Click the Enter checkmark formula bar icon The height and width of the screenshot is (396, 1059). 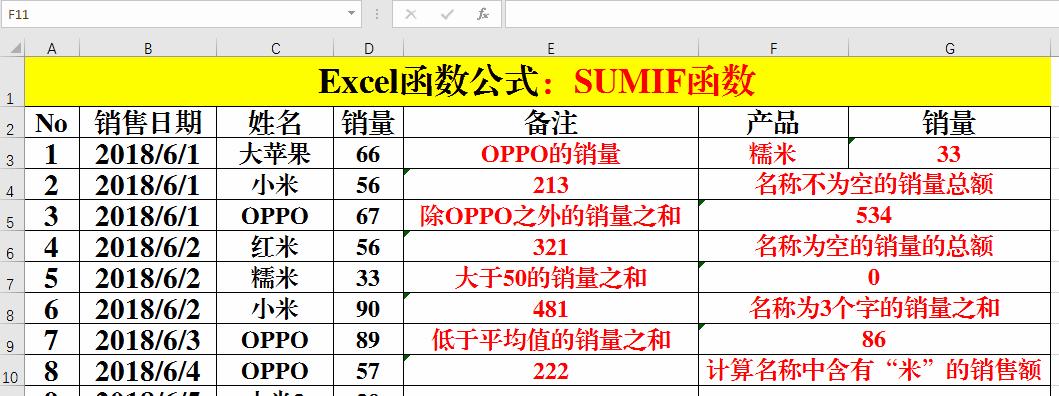point(446,14)
